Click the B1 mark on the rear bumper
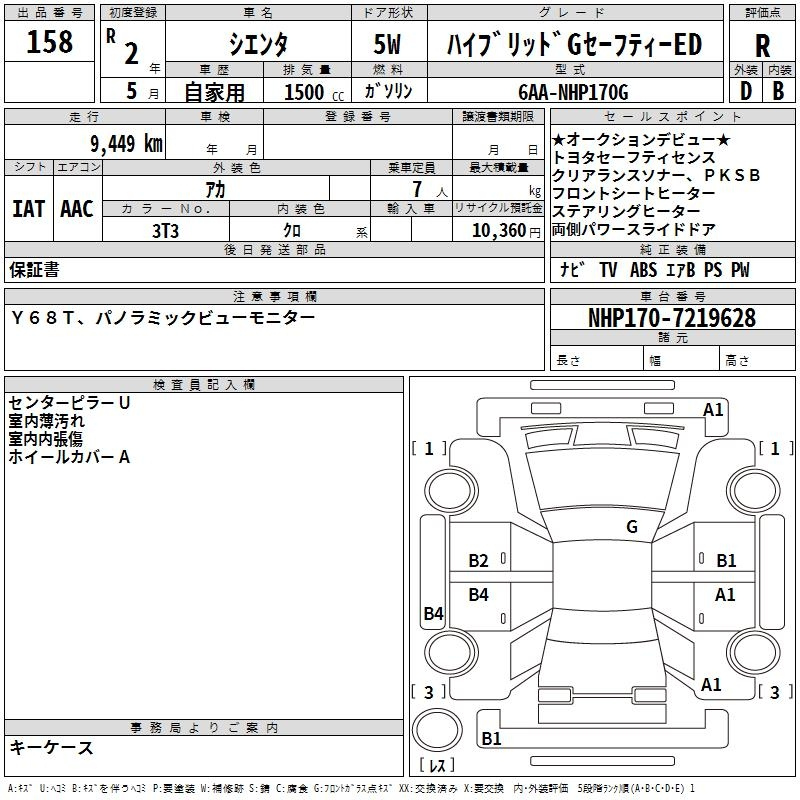This screenshot has width=800, height=800. coord(491,738)
